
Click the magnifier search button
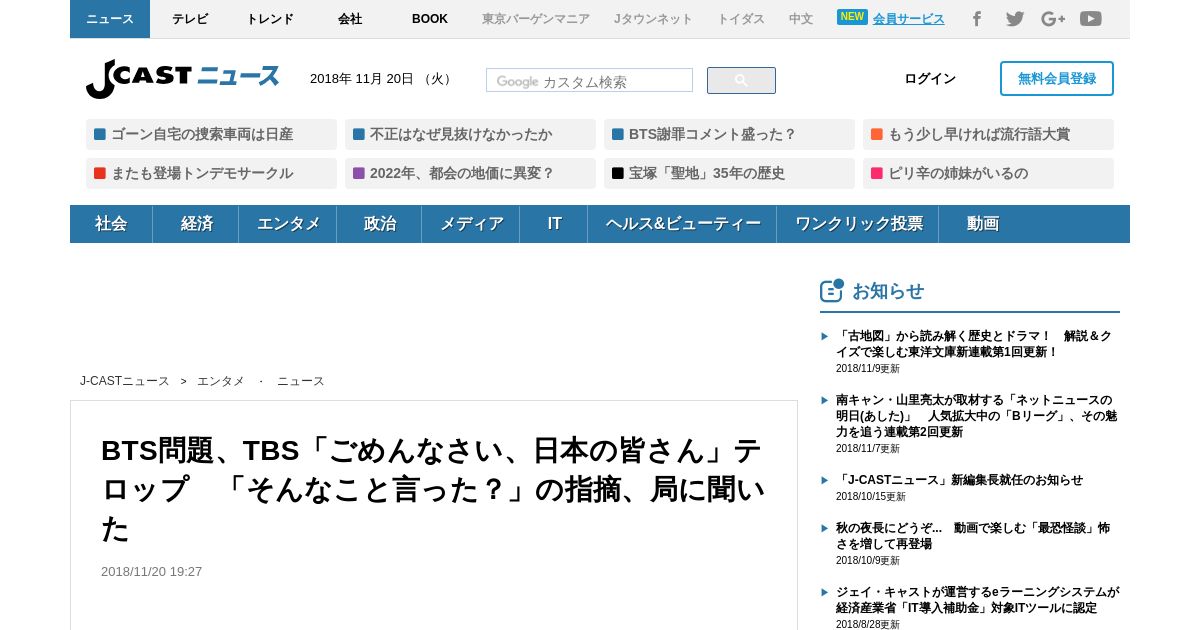(741, 80)
